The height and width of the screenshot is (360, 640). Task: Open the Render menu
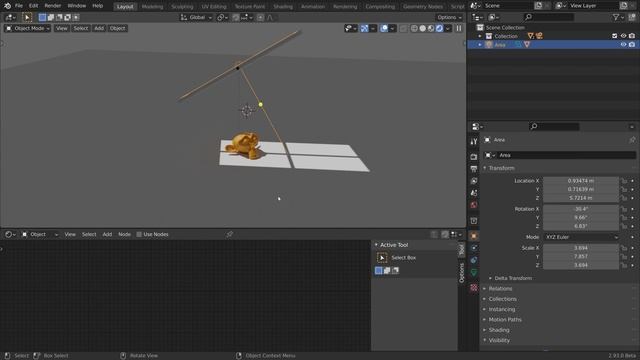coord(53,6)
